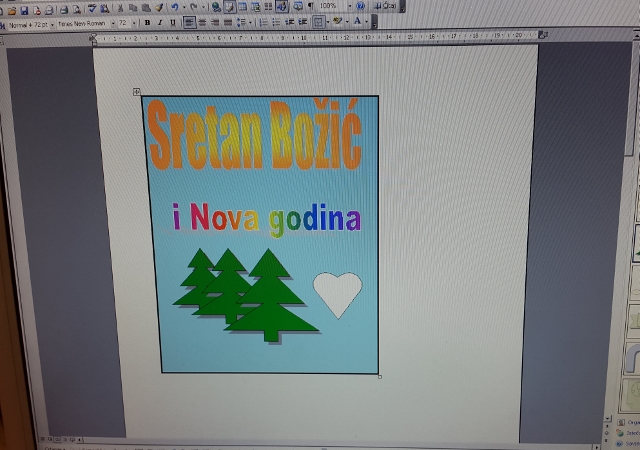Open Microsoft Word Help icon
Screen dimensions: 640x450
pyautogui.click(x=360, y=6)
